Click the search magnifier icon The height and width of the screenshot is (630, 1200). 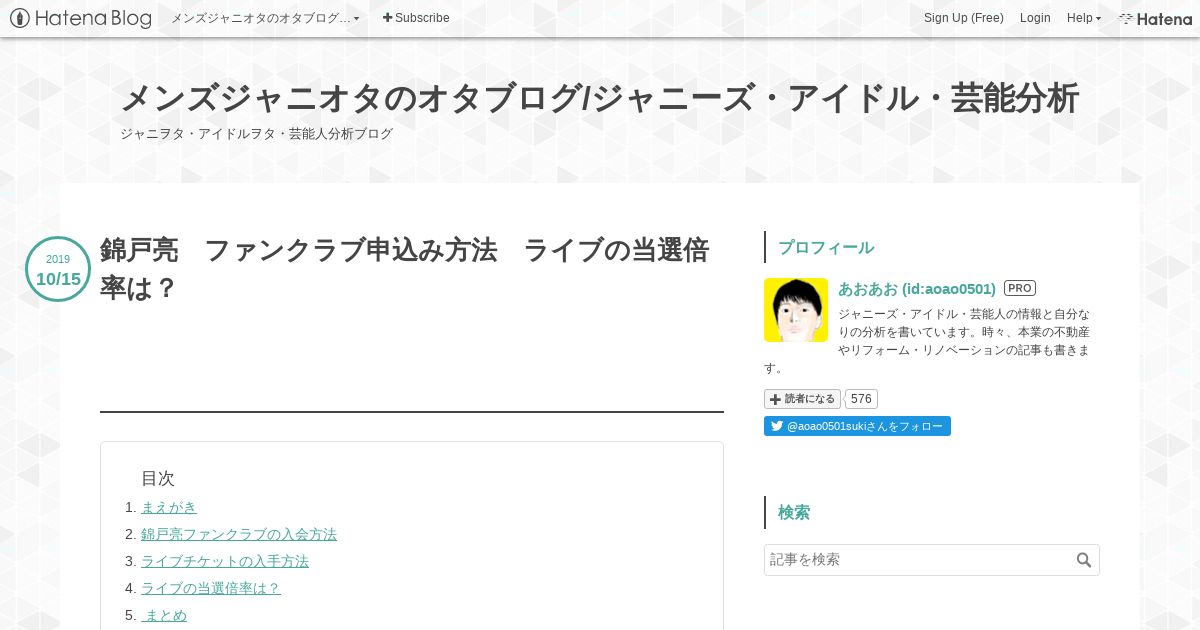(1084, 560)
